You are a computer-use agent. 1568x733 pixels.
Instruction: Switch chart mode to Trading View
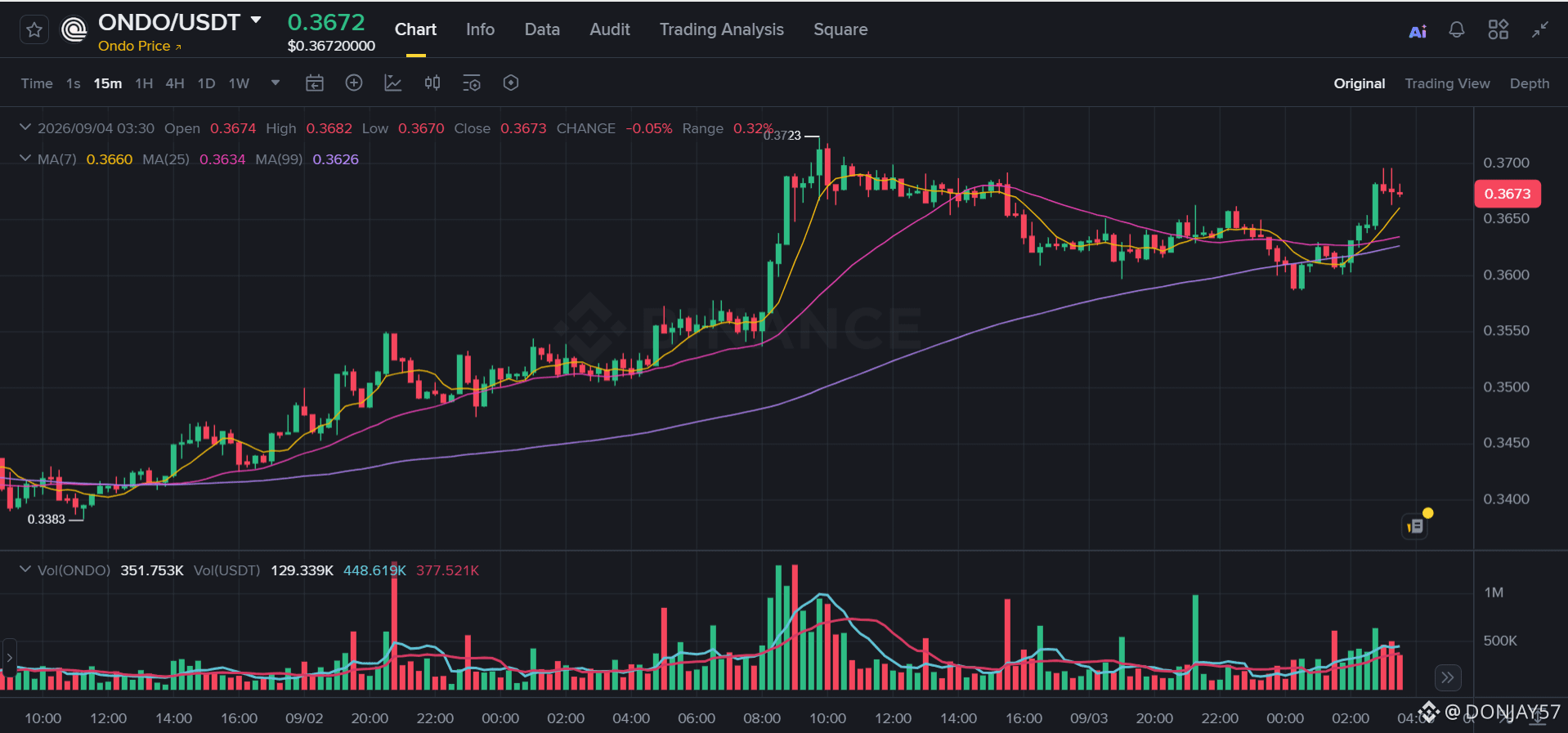pyautogui.click(x=1447, y=83)
